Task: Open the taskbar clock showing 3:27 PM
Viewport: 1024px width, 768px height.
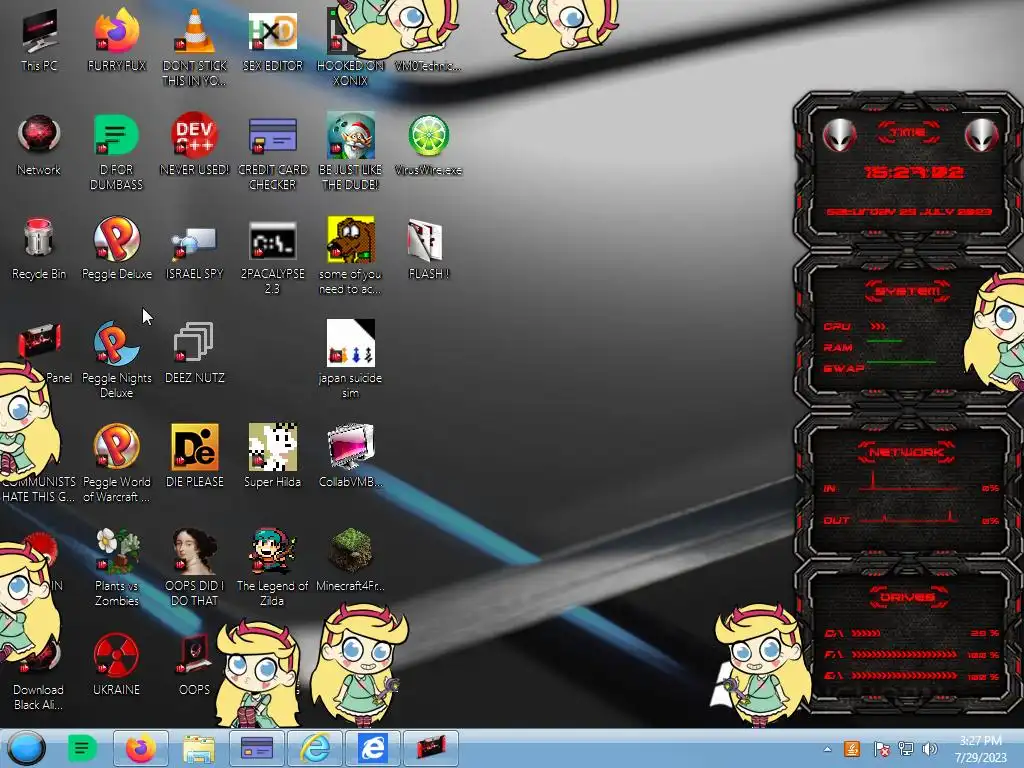Action: 980,748
